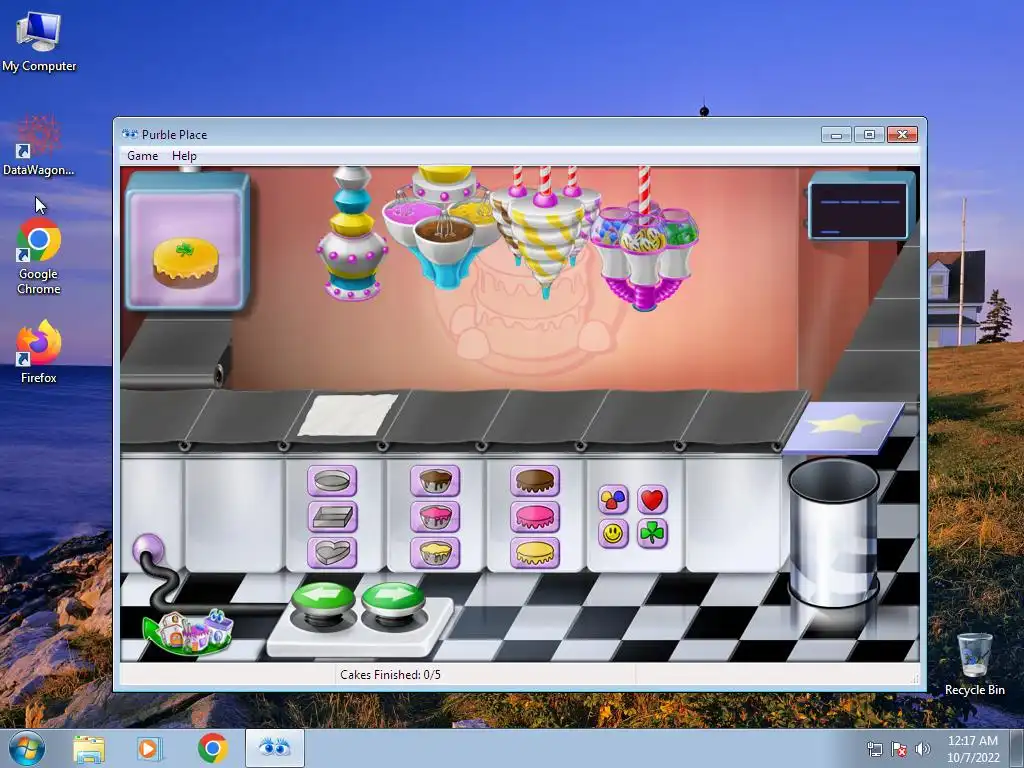This screenshot has width=1024, height=768.
Task: Select Google Chrome desktop shortcut
Action: click(39, 257)
